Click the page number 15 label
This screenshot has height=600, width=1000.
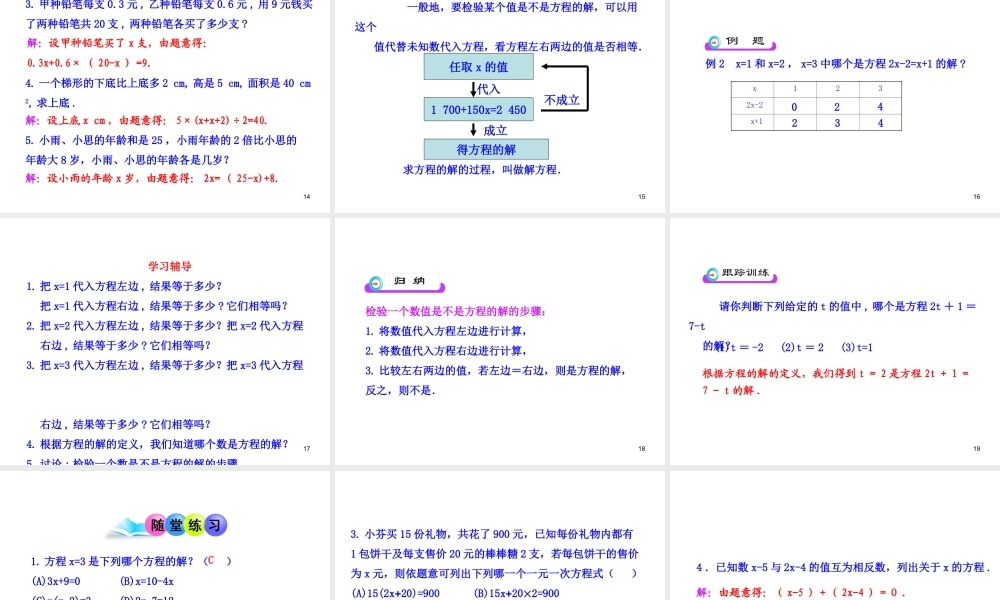[641, 196]
